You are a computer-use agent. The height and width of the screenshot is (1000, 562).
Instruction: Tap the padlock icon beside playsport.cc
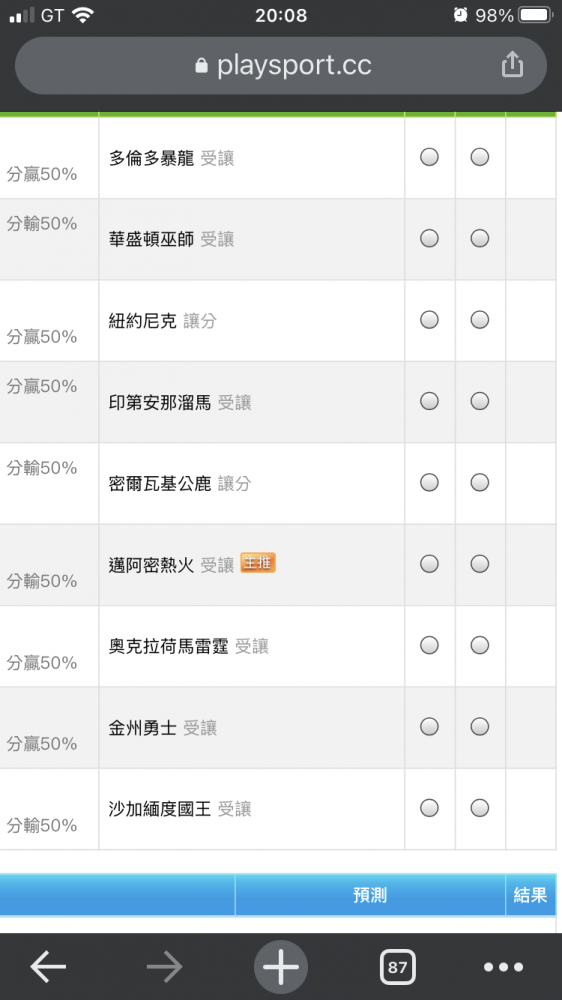pyautogui.click(x=202, y=65)
